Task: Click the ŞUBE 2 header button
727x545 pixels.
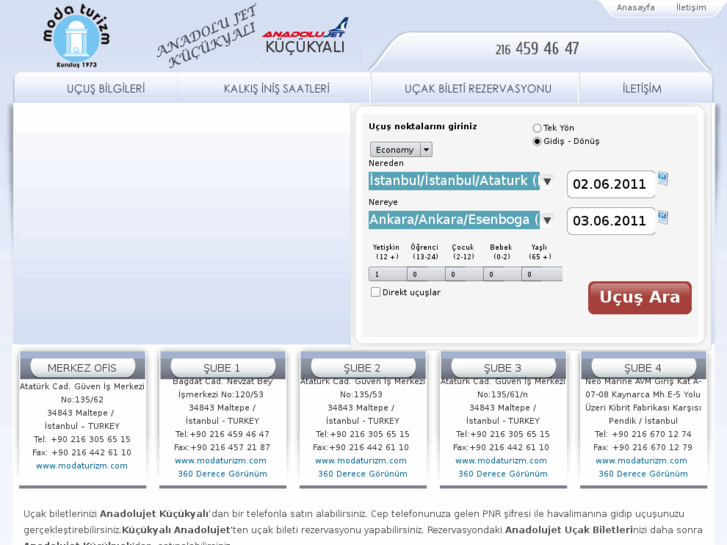Action: click(x=363, y=368)
